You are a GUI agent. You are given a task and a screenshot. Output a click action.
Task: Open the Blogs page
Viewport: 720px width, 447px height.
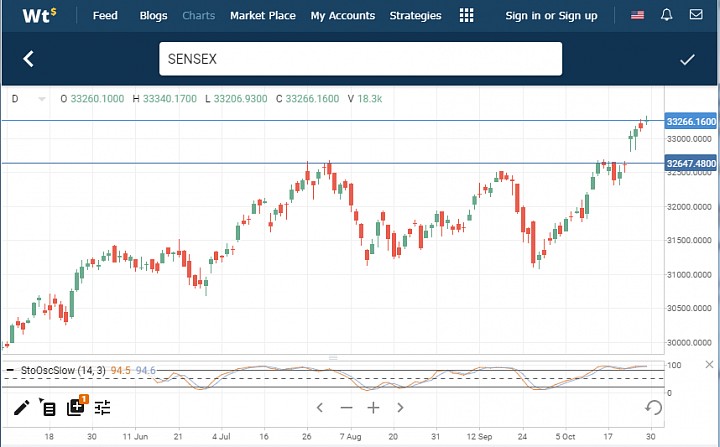click(x=153, y=16)
